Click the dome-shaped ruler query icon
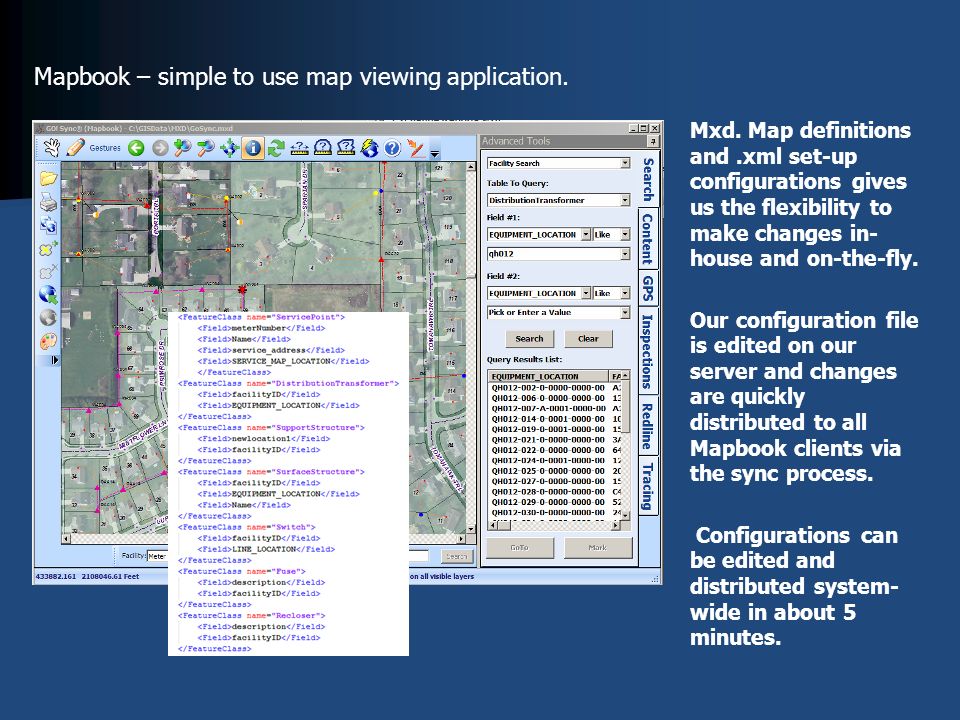This screenshot has height=720, width=960. coord(323,148)
